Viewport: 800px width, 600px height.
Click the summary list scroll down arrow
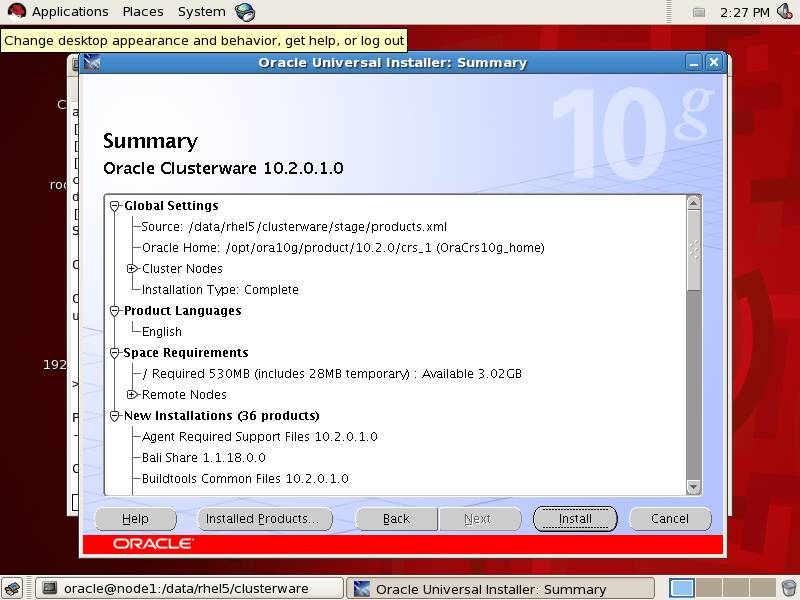693,487
